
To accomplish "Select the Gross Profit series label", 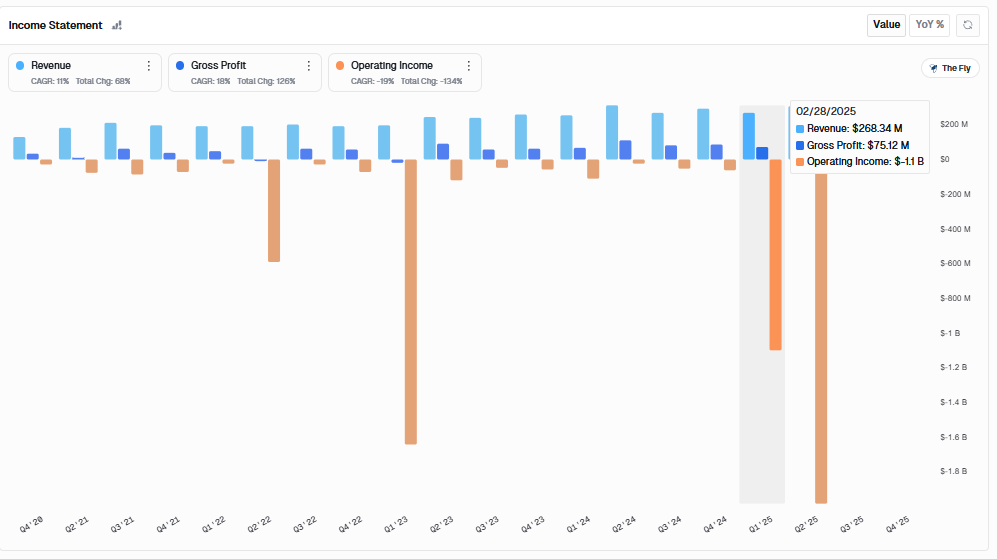I will point(218,66).
